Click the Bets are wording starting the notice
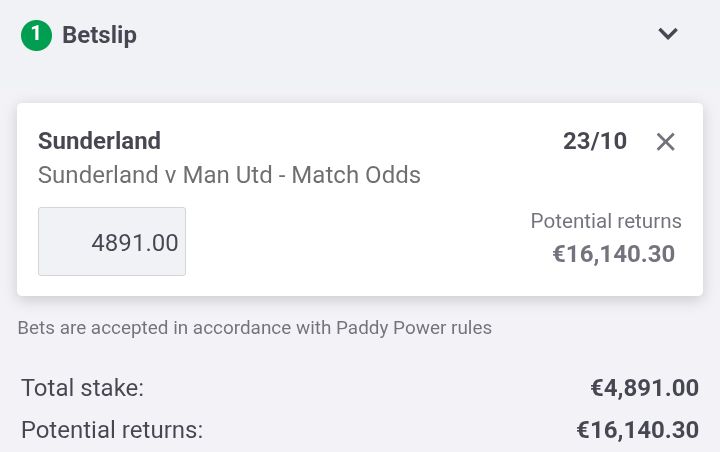Viewport: 720px width, 452px height. (x=51, y=328)
